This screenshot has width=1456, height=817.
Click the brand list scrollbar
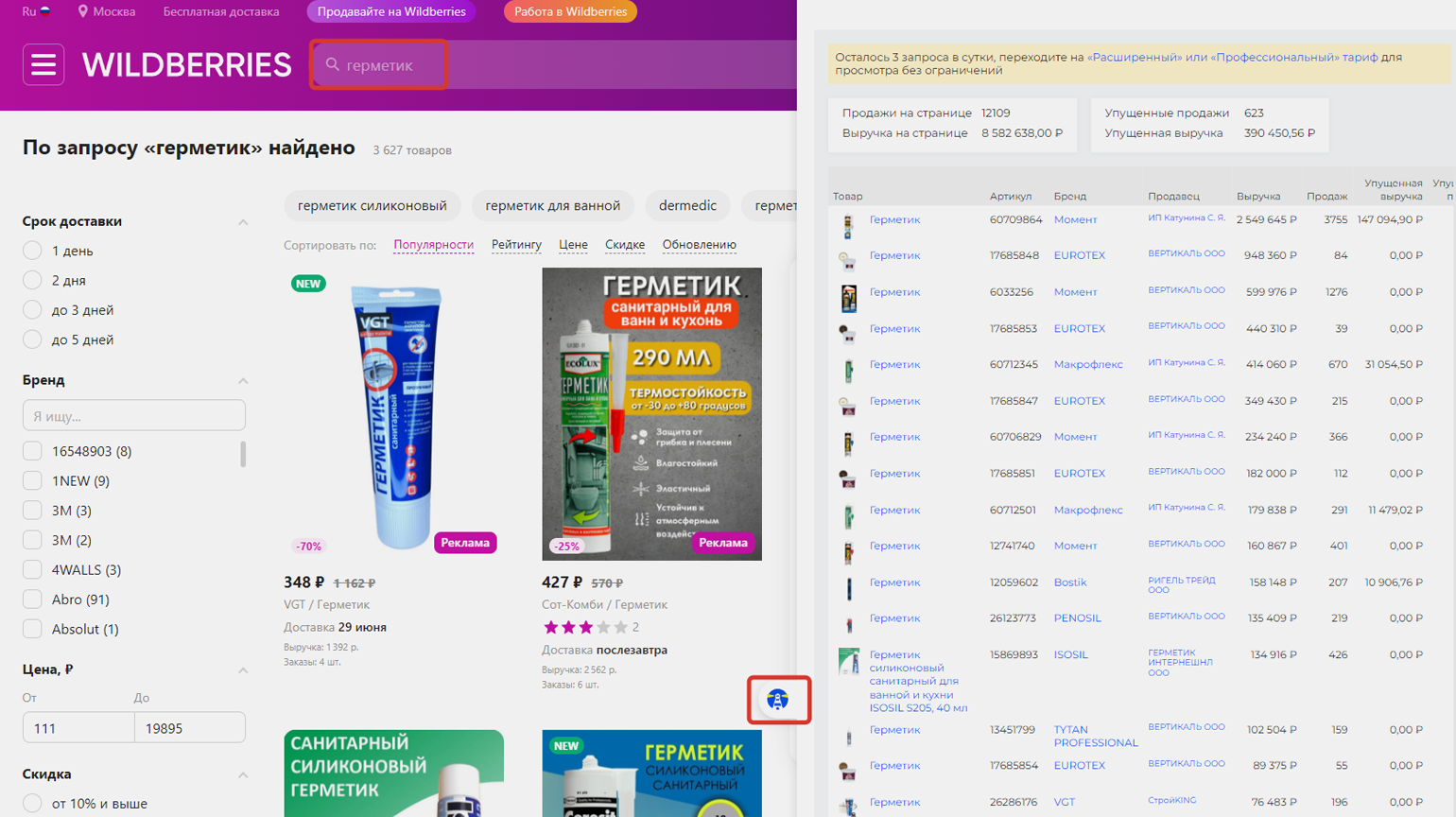tap(243, 454)
